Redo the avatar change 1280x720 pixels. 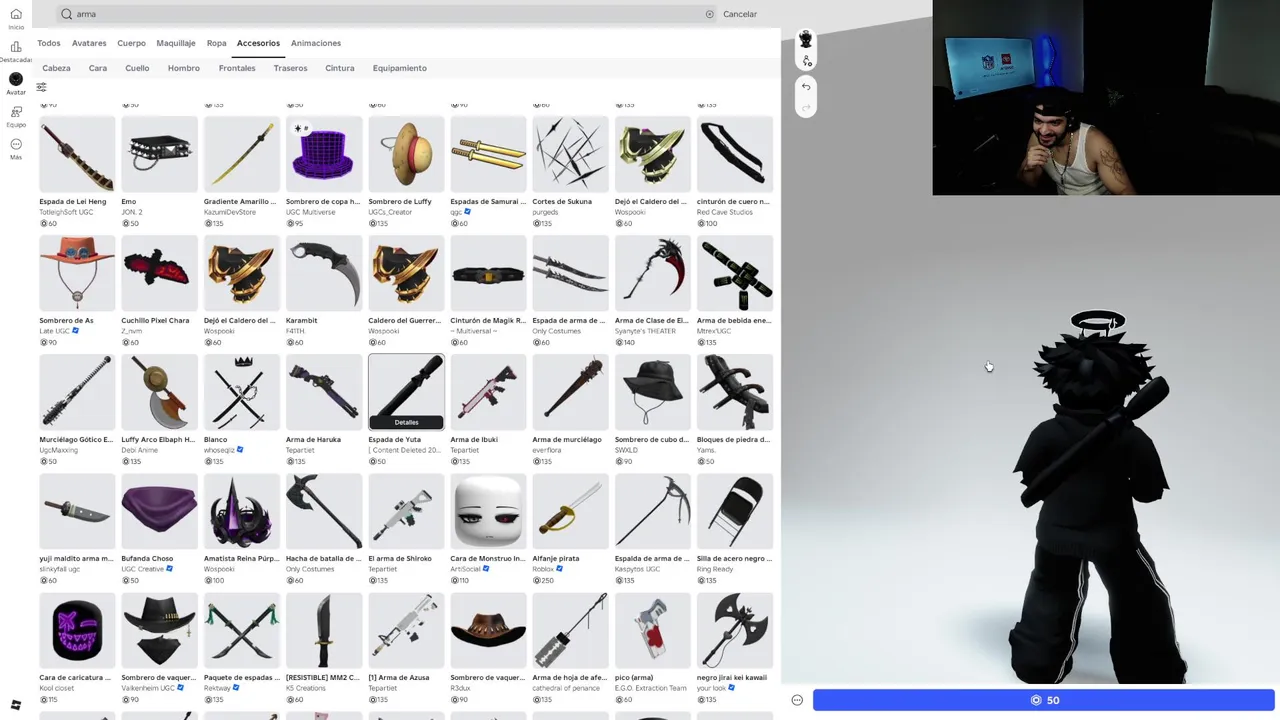click(806, 106)
